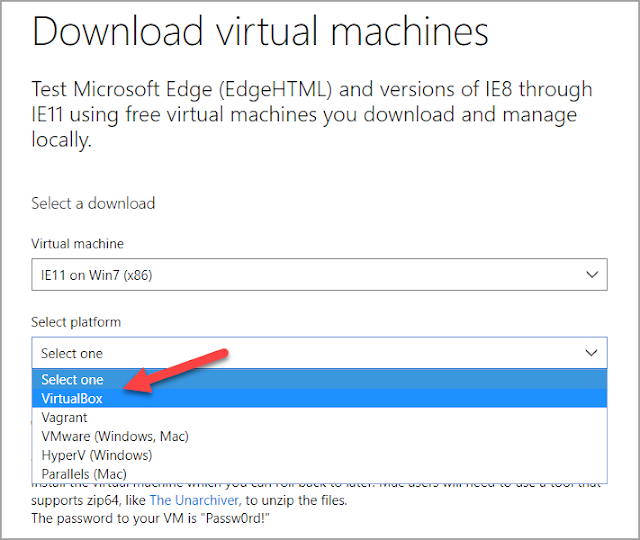The width and height of the screenshot is (640, 540).
Task: Click the Virtual machine dropdown chevron arrow
Action: 592,274
